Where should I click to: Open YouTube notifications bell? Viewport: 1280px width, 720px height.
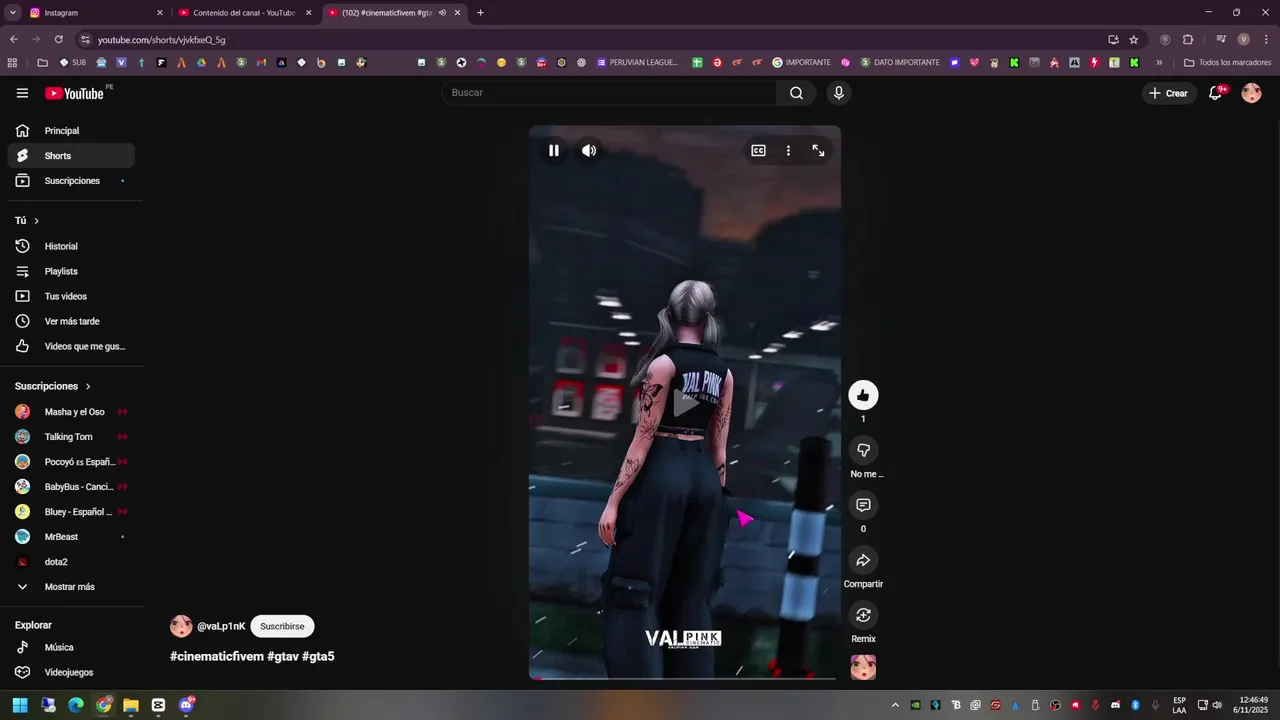point(1216,93)
